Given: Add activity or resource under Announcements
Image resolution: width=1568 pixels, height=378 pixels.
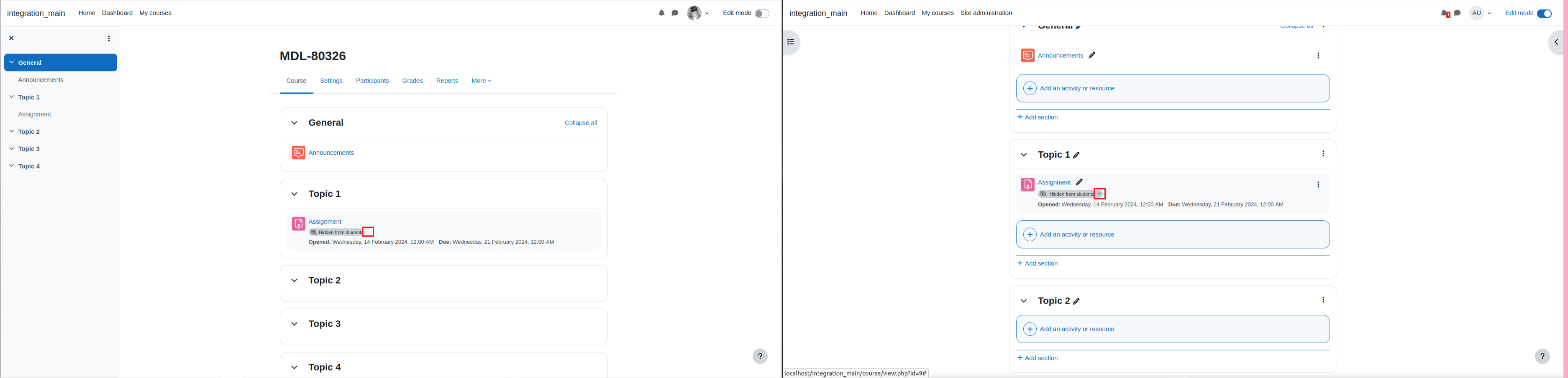Looking at the screenshot, I should point(1172,88).
